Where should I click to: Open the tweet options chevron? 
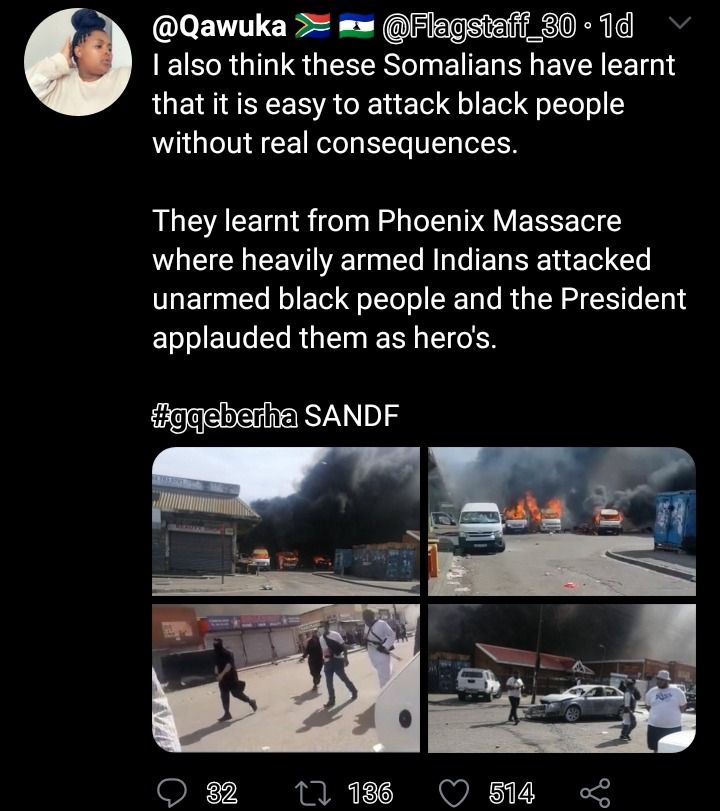click(680, 23)
